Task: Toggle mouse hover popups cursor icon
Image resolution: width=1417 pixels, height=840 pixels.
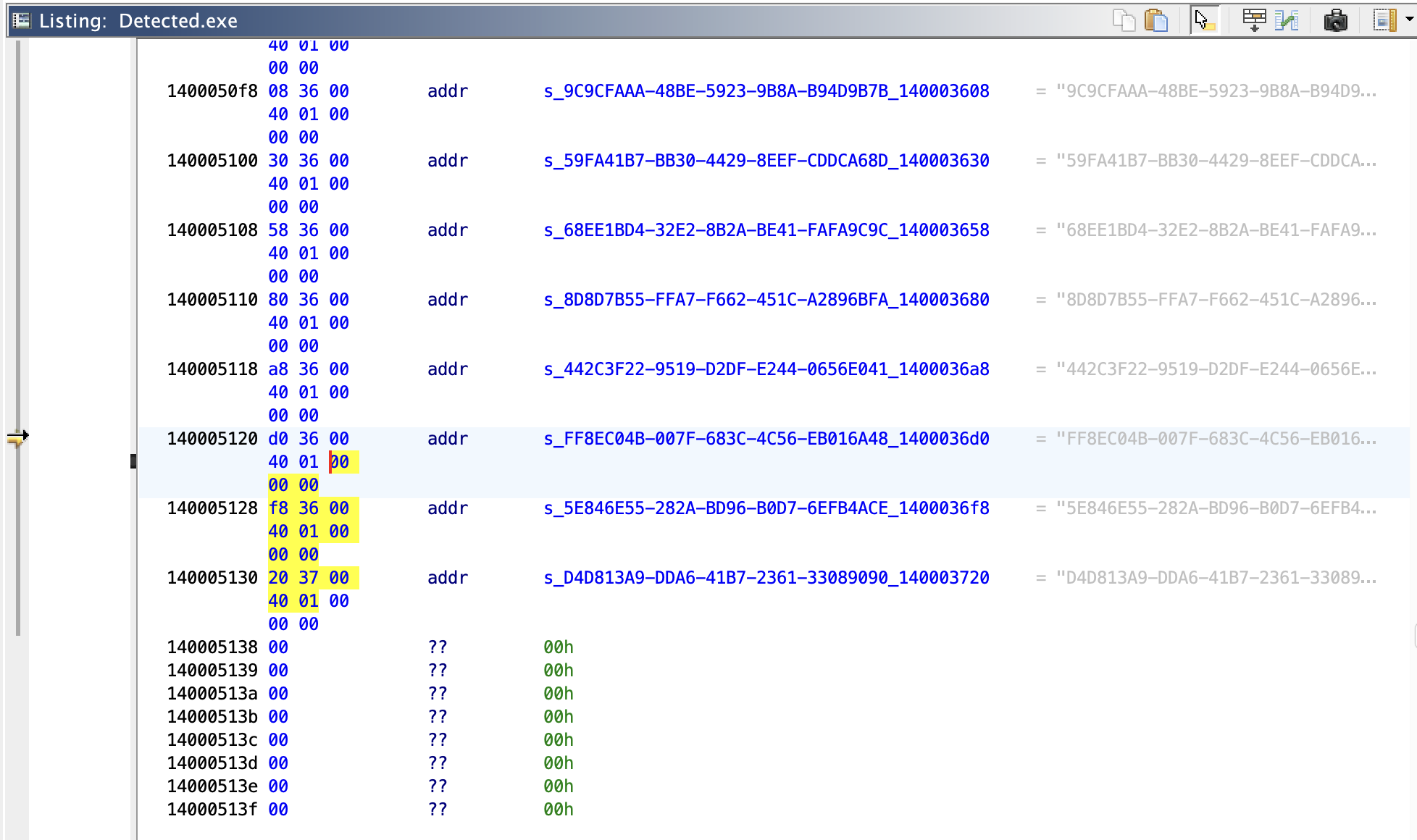Action: click(1205, 20)
